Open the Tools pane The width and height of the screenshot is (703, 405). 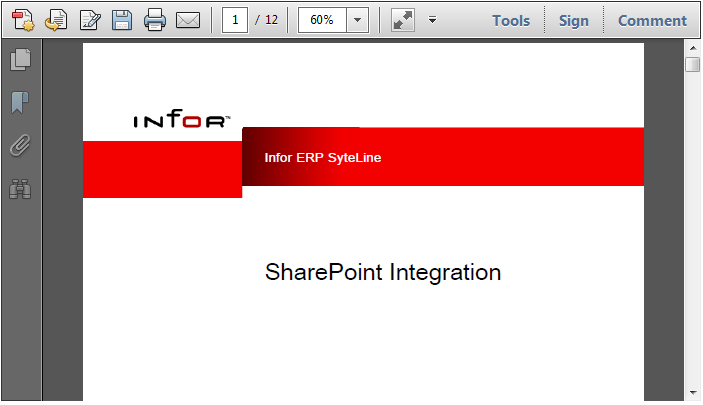(x=511, y=20)
